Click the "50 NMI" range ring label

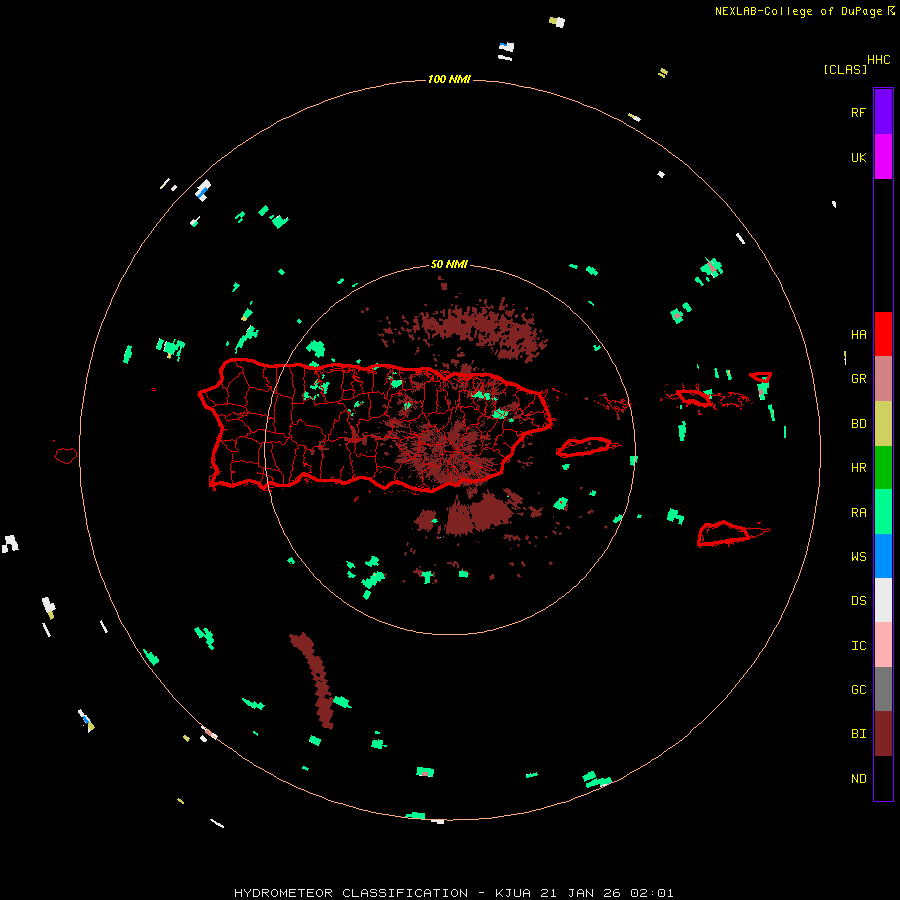pyautogui.click(x=449, y=265)
